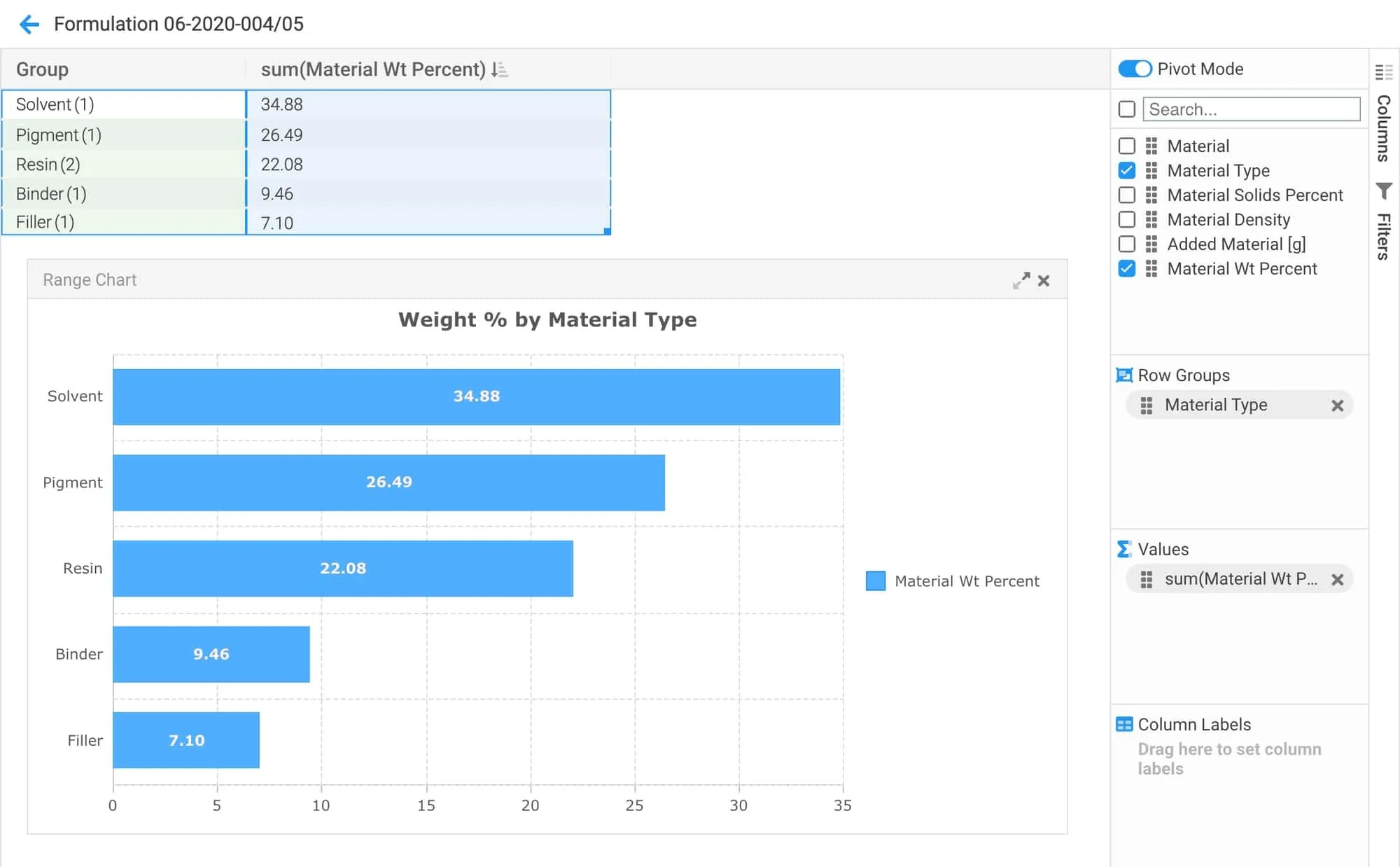Click the sort indicator on sum column header
The image size is (1400, 867).
click(x=498, y=69)
